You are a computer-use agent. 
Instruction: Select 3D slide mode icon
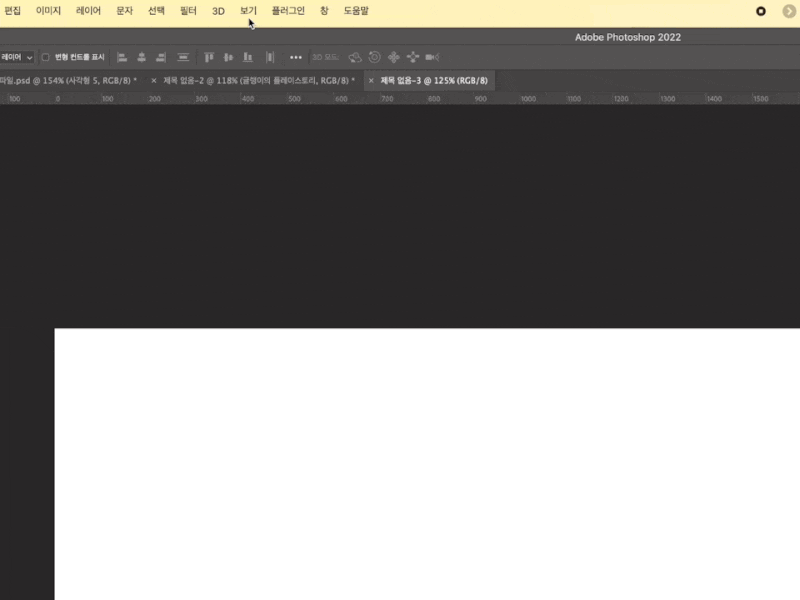point(413,57)
